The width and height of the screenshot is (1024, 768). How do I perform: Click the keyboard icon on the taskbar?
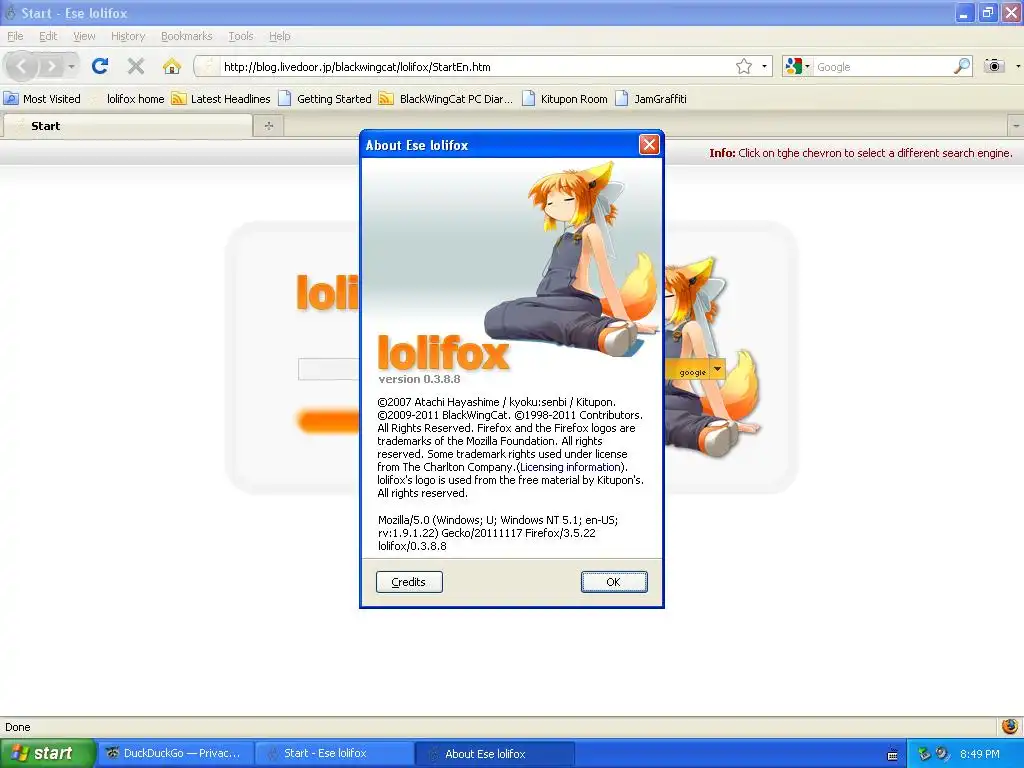click(x=892, y=755)
